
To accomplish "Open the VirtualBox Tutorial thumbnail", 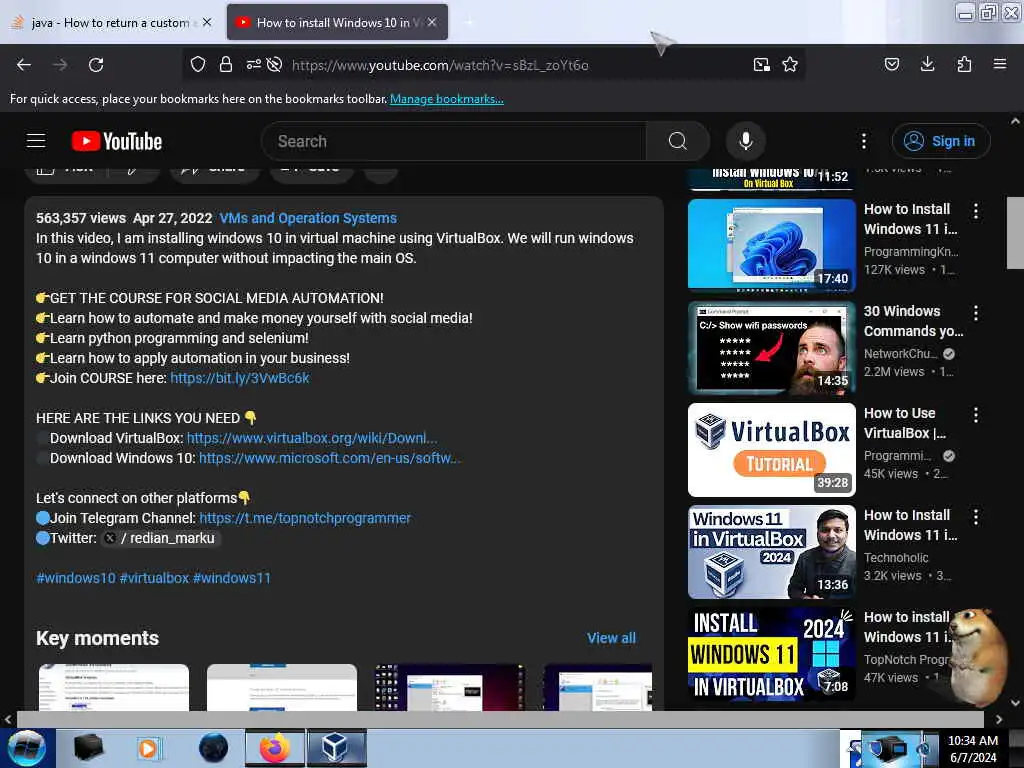I will pos(771,449).
